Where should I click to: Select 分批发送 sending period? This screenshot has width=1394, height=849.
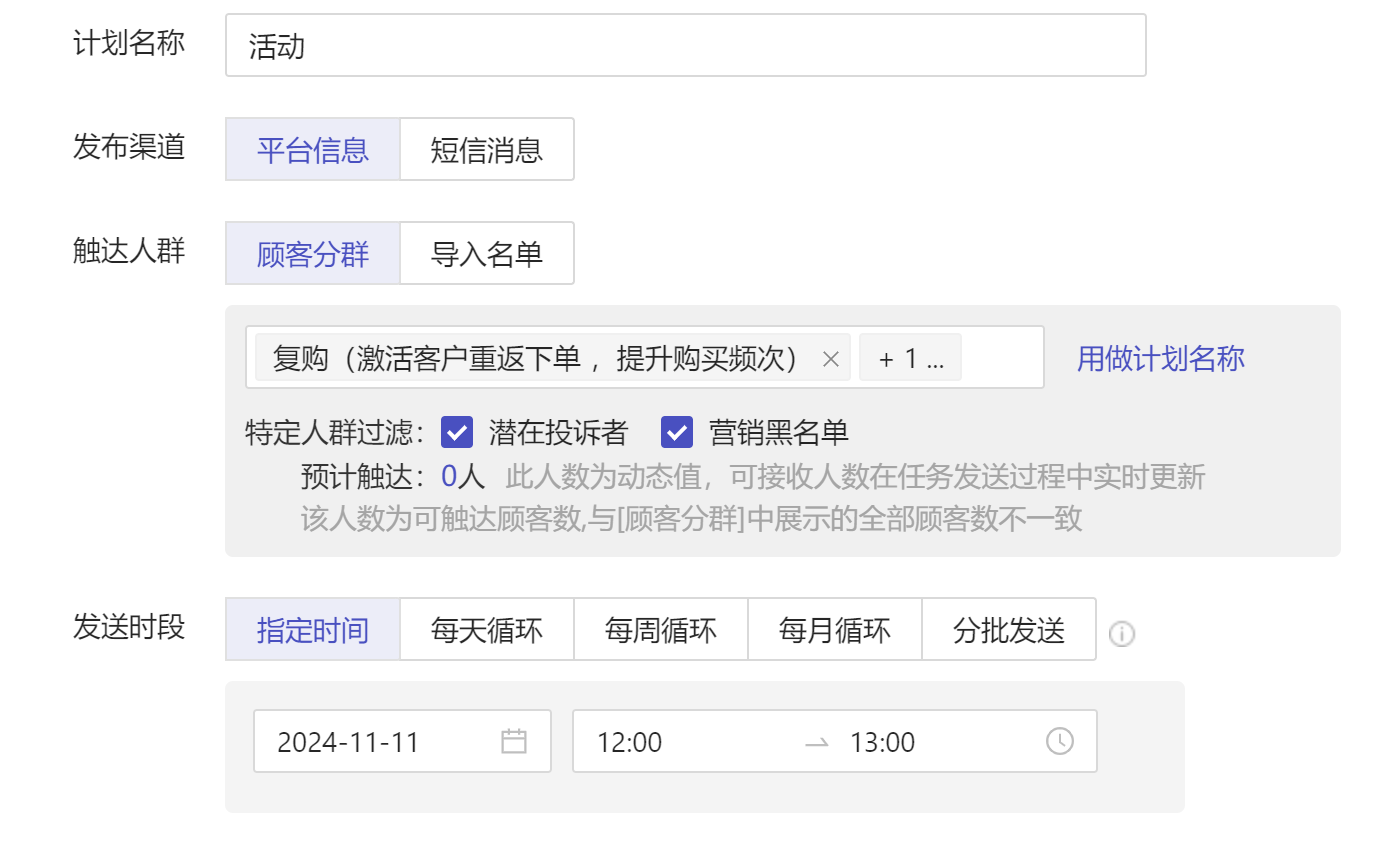1009,630
